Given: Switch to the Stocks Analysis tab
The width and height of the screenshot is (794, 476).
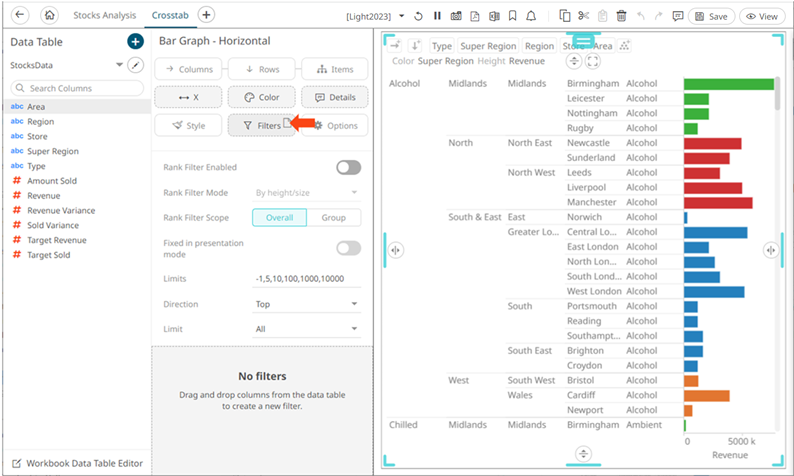Looking at the screenshot, I should coord(105,17).
